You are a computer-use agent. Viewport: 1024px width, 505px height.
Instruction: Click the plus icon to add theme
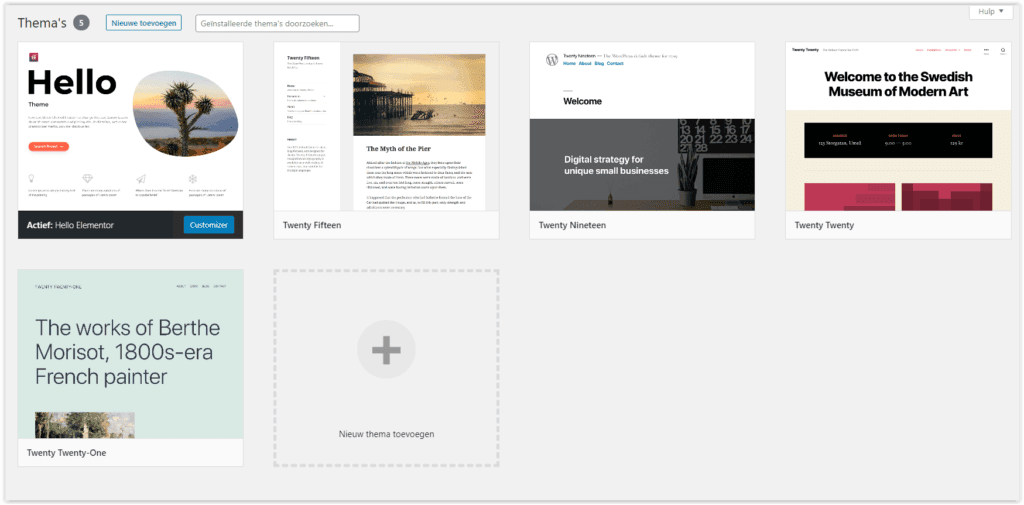386,349
